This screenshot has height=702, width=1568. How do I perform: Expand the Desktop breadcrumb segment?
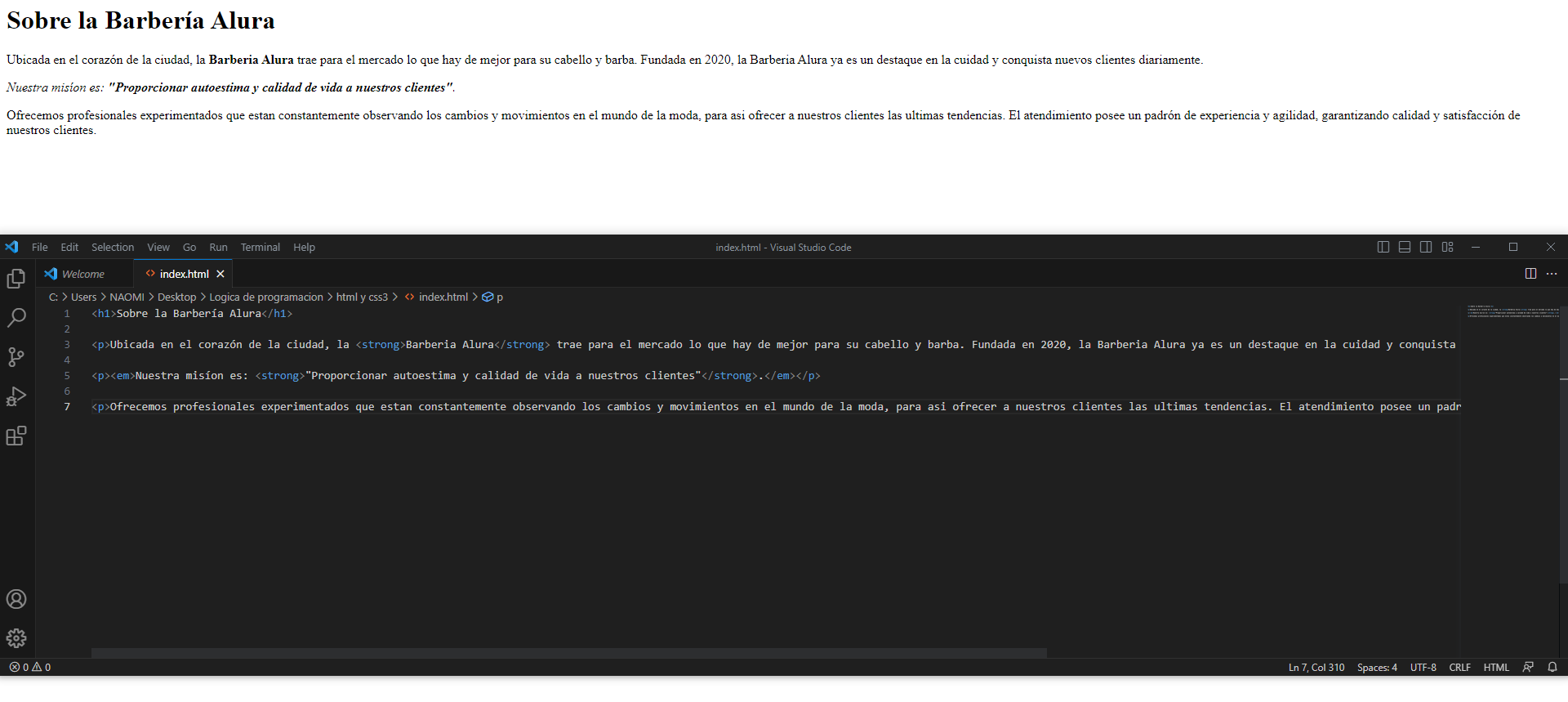point(176,297)
